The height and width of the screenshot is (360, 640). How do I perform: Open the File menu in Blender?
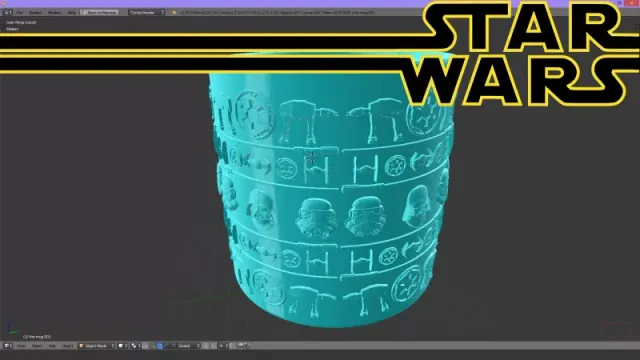click(19, 13)
